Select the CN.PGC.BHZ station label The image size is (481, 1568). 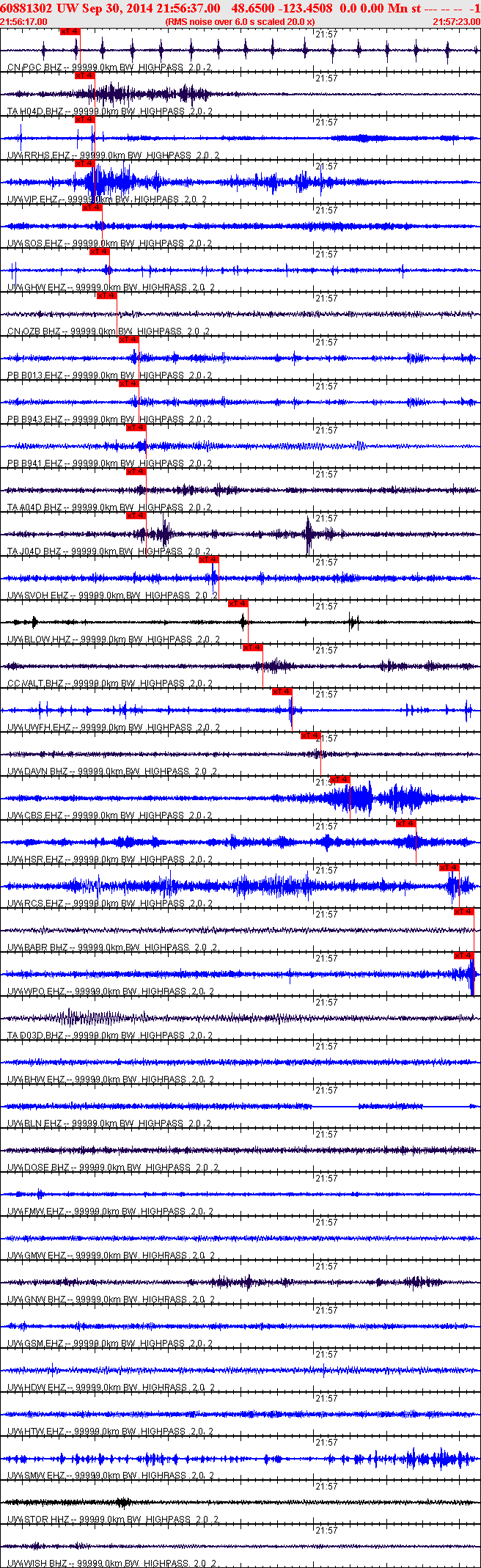[110, 67]
